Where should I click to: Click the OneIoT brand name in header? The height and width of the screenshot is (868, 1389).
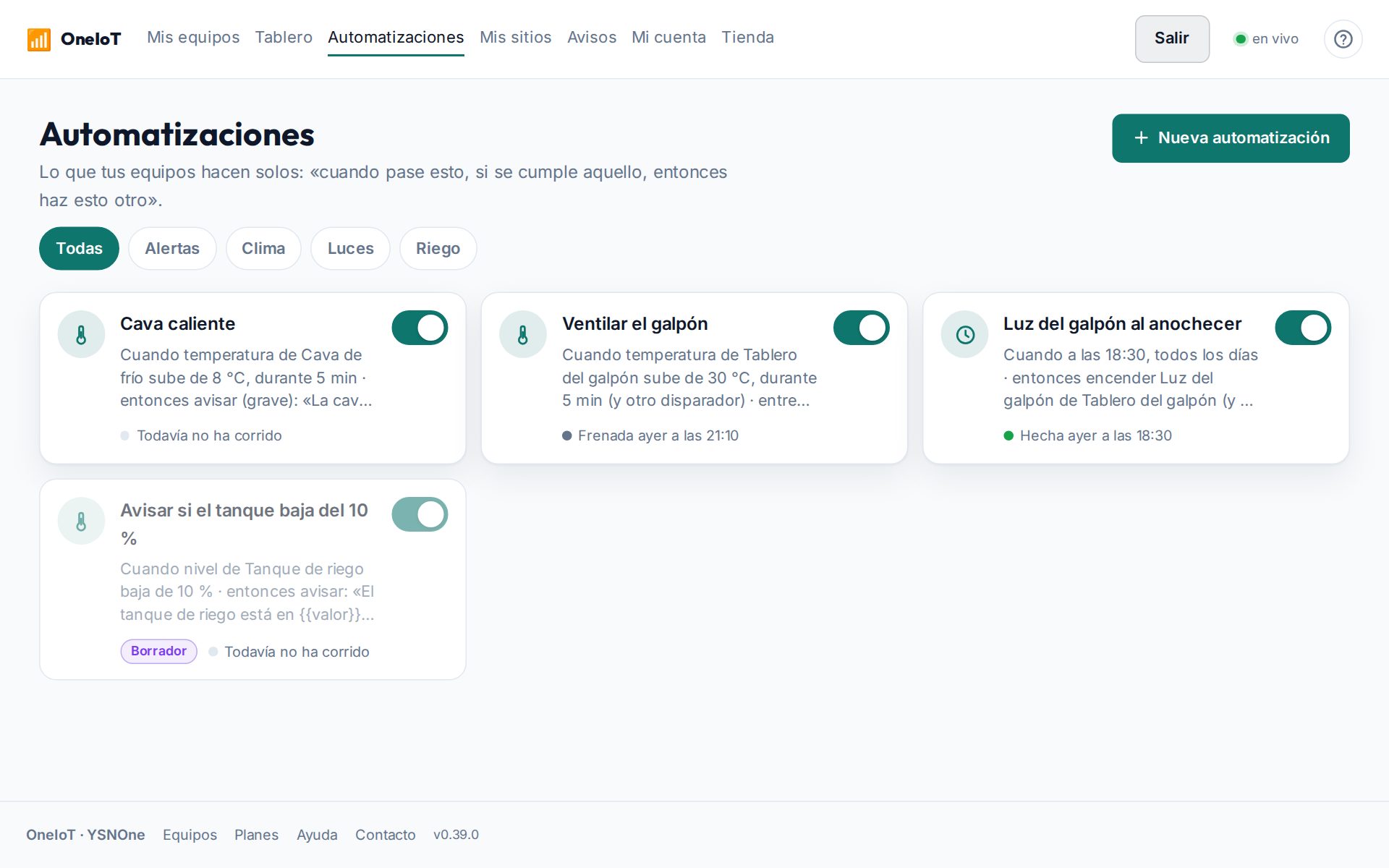pyautogui.click(x=91, y=39)
